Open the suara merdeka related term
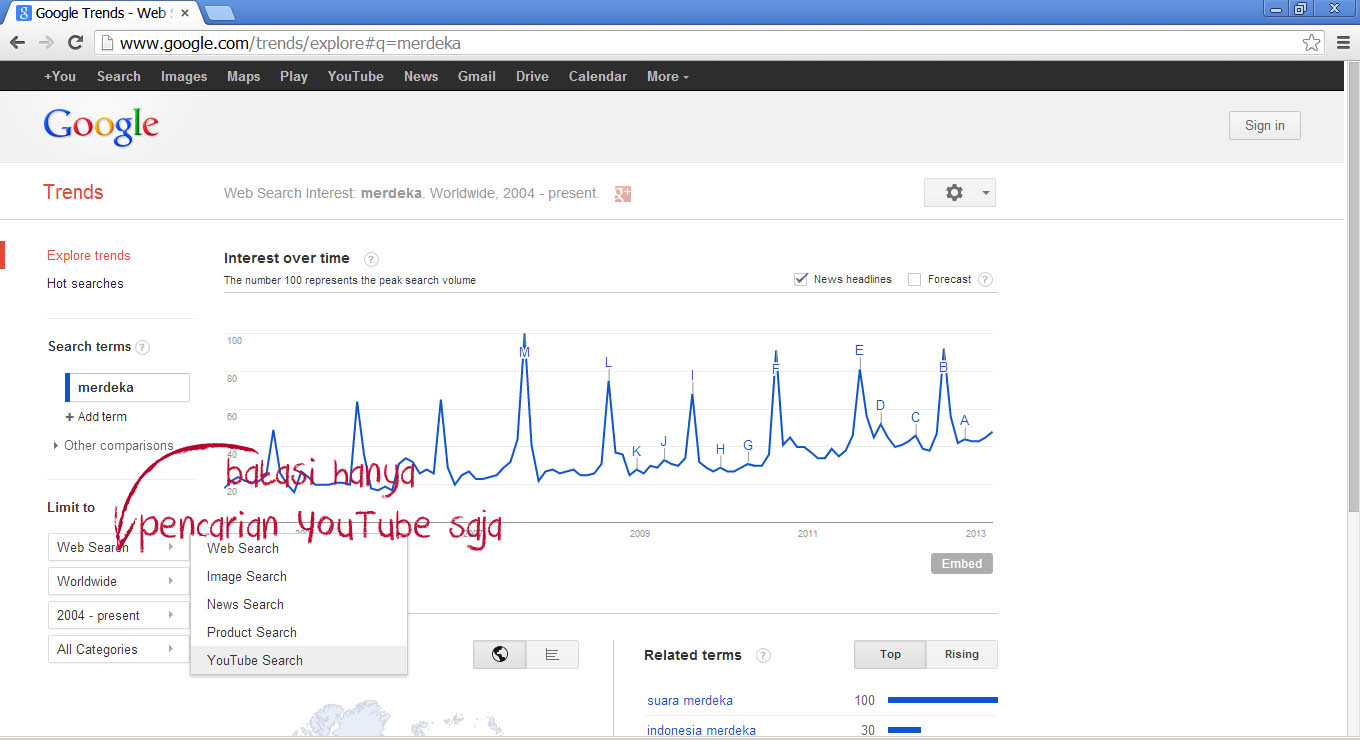Viewport: 1360px width, 740px height. point(690,700)
